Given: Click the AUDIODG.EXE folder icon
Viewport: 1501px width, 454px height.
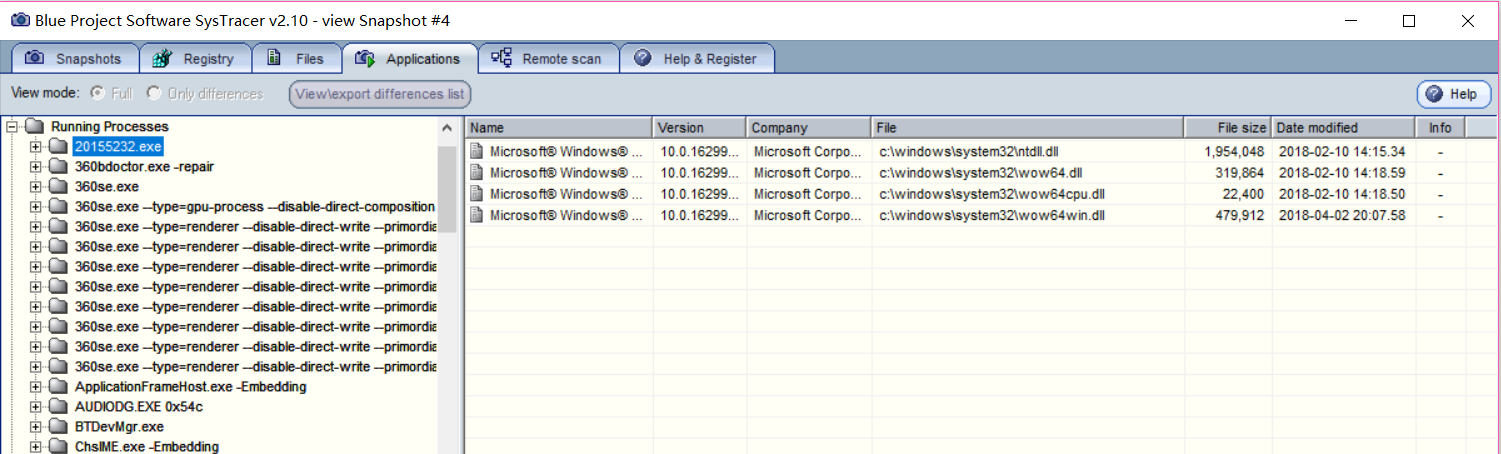Looking at the screenshot, I should (58, 407).
